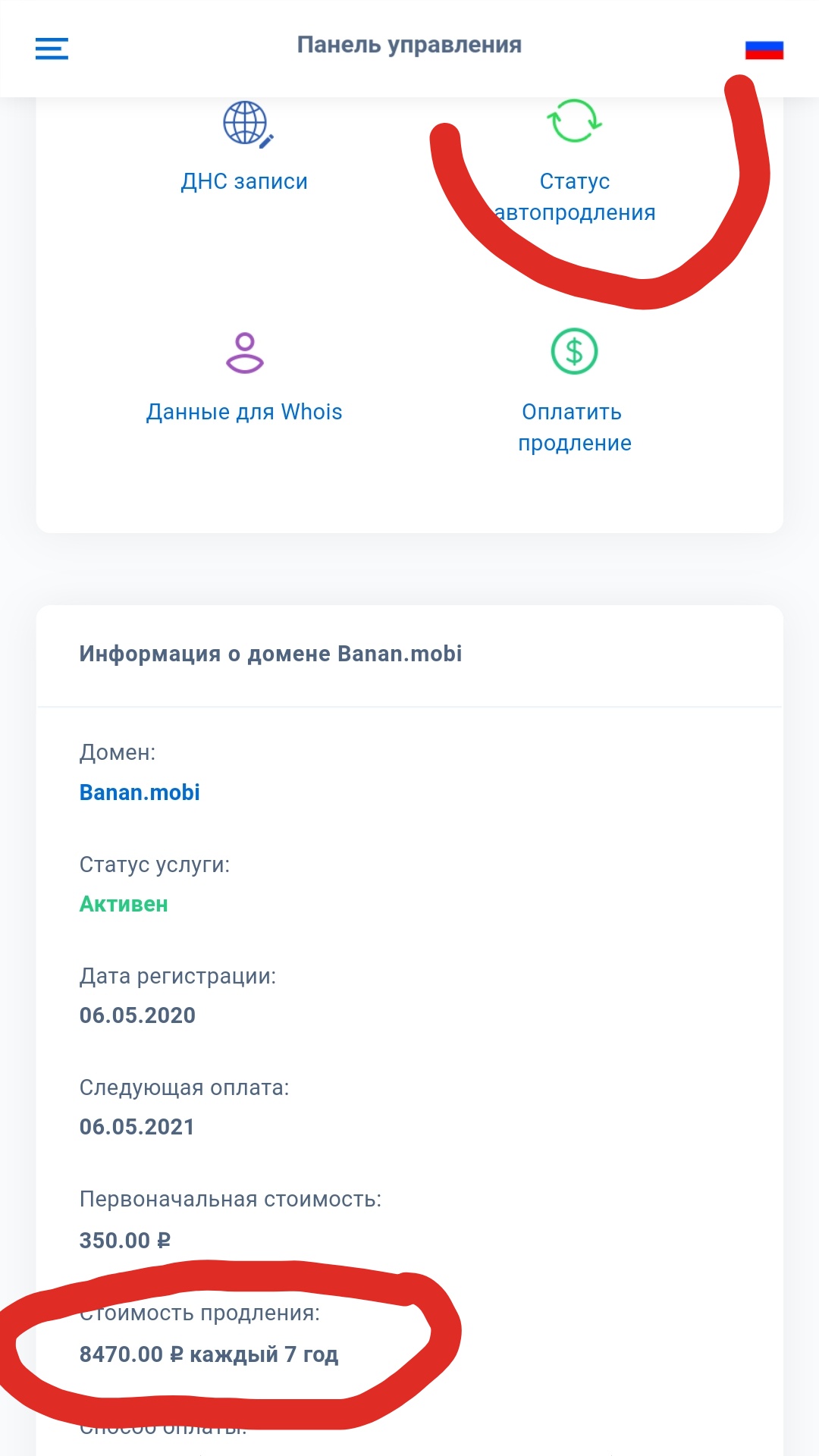Open the hamburger navigation menu
This screenshot has width=819, height=1456.
point(52,49)
